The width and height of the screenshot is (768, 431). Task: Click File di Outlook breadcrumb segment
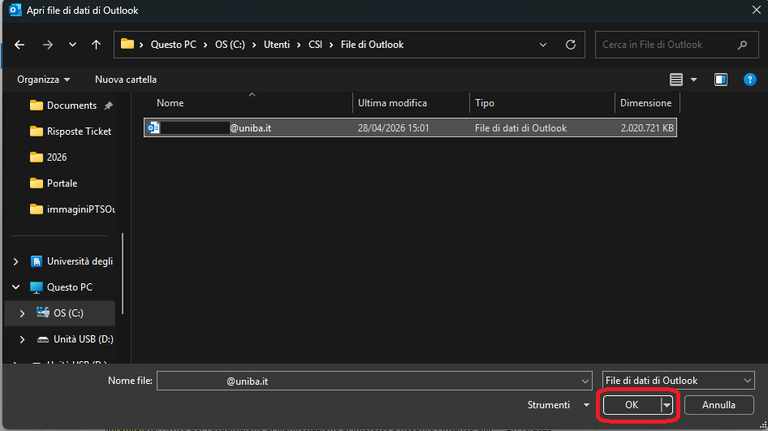click(372, 45)
